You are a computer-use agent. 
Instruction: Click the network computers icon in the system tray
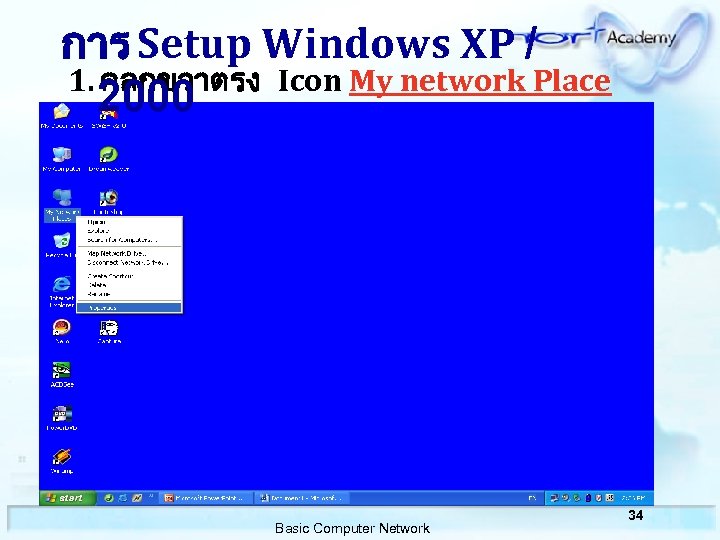click(x=555, y=498)
